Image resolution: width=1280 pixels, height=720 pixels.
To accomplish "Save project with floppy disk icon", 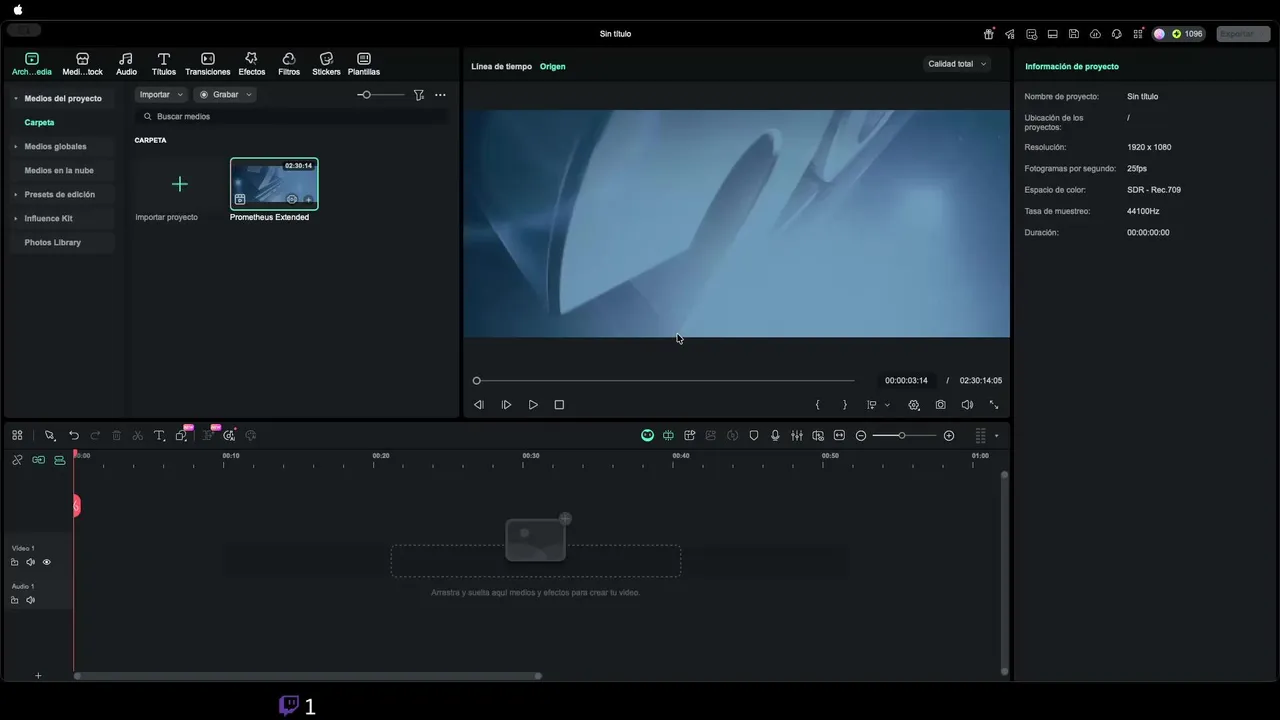I will click(x=1074, y=34).
